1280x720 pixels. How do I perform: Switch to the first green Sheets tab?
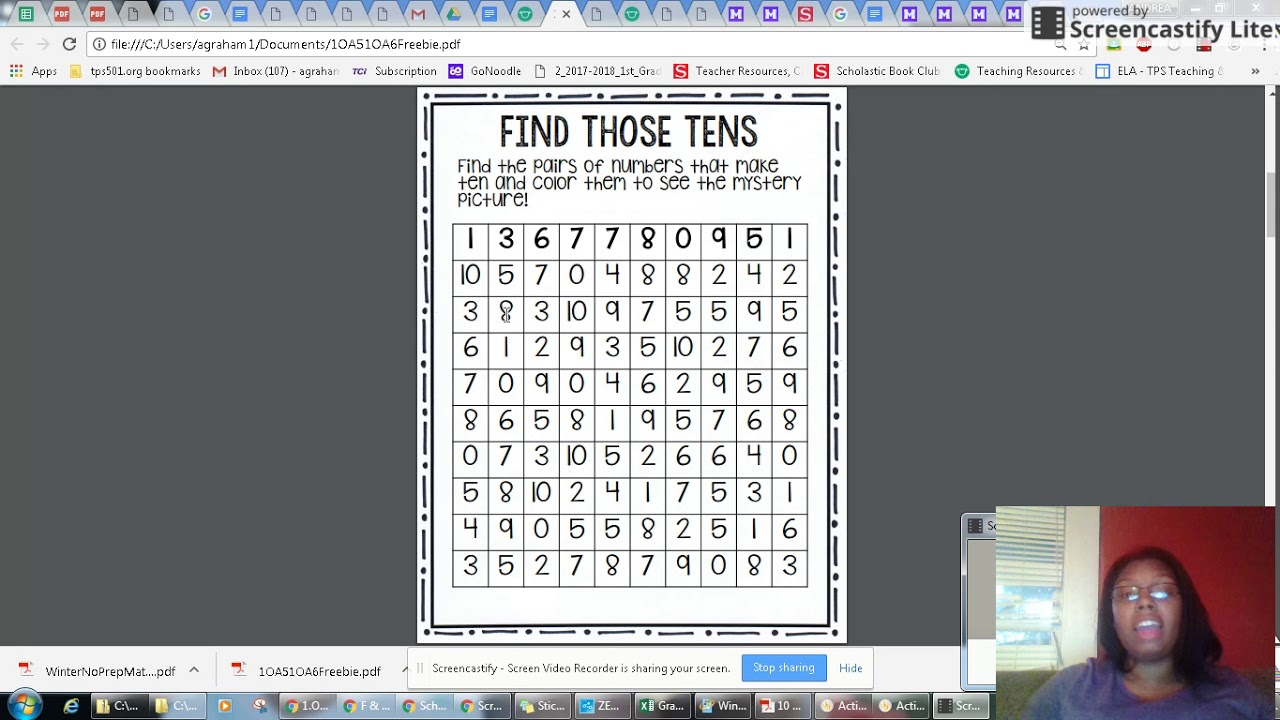[26, 14]
